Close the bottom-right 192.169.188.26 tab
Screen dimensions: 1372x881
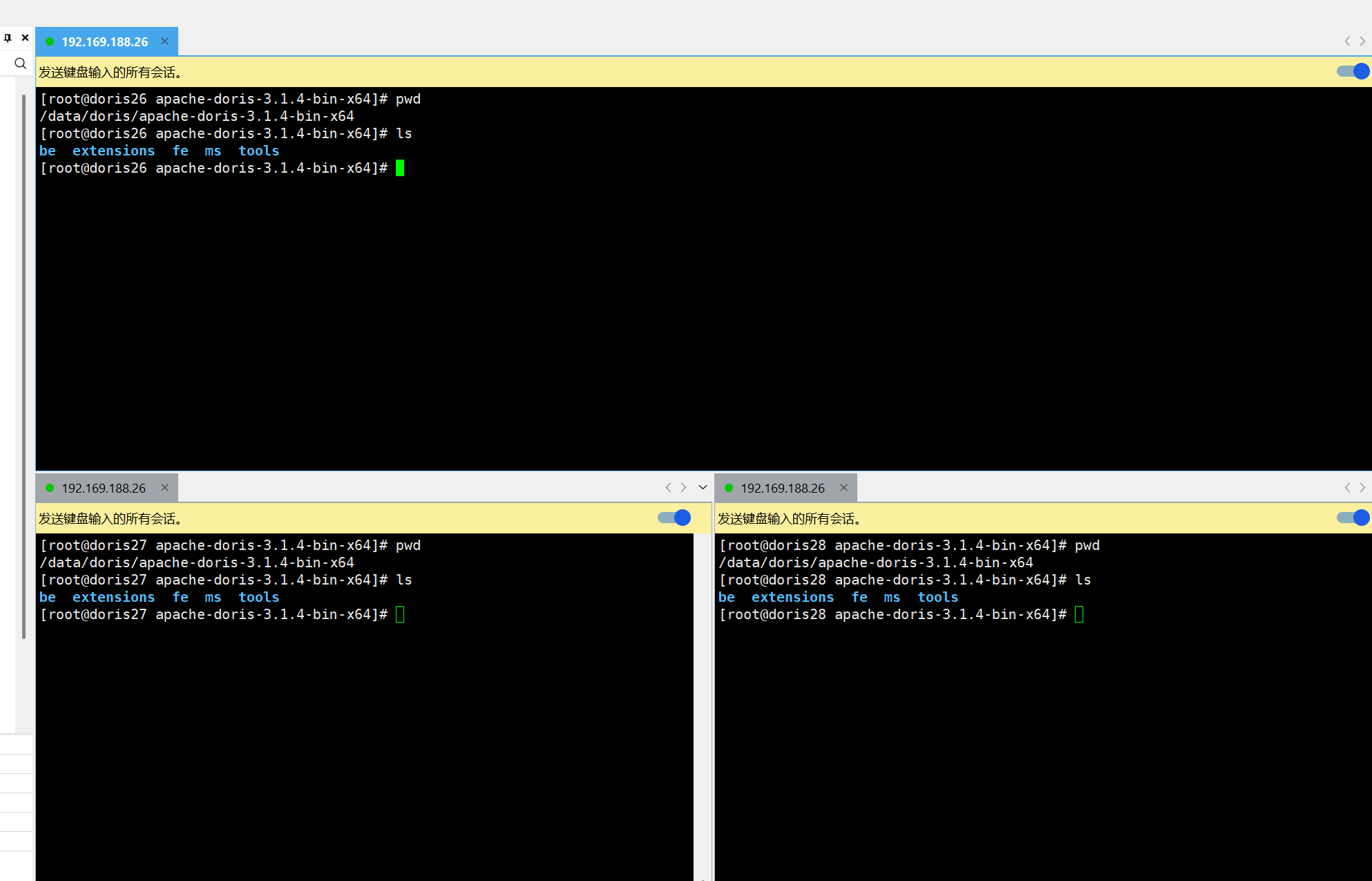coord(844,488)
